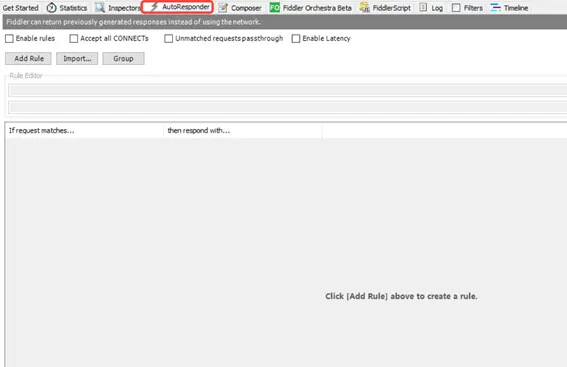Screen dimensions: 567x367
Task: Click the green FO Orchestra icon
Action: click(x=275, y=7)
